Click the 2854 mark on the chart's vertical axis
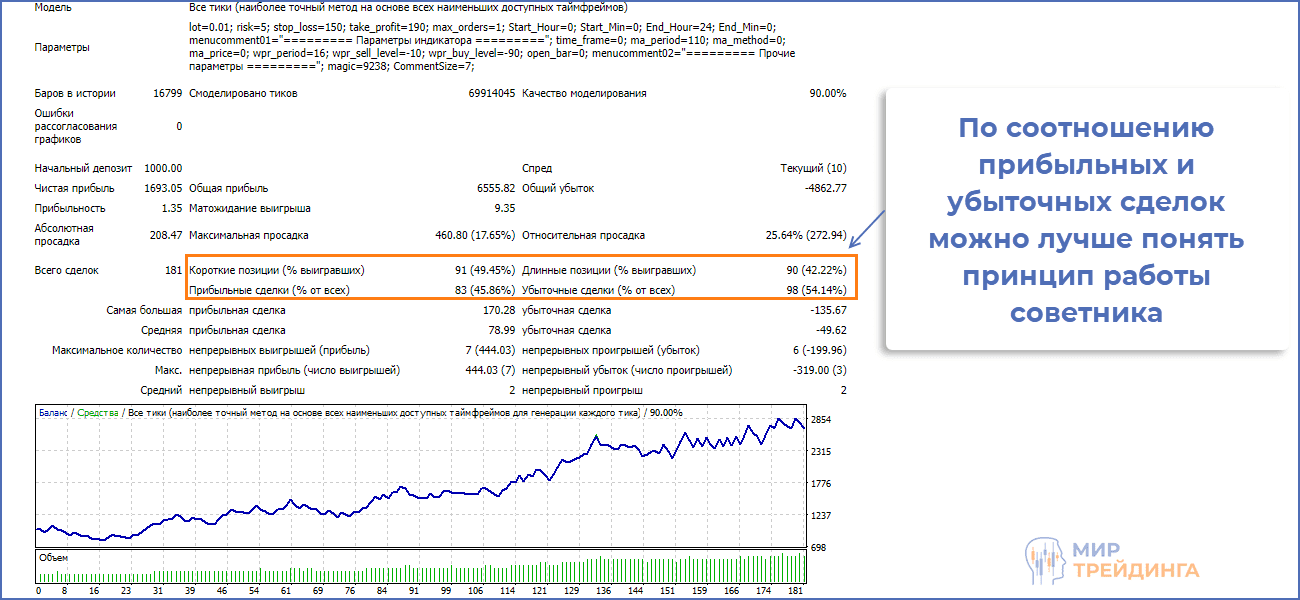The width and height of the screenshot is (1300, 600). click(821, 419)
